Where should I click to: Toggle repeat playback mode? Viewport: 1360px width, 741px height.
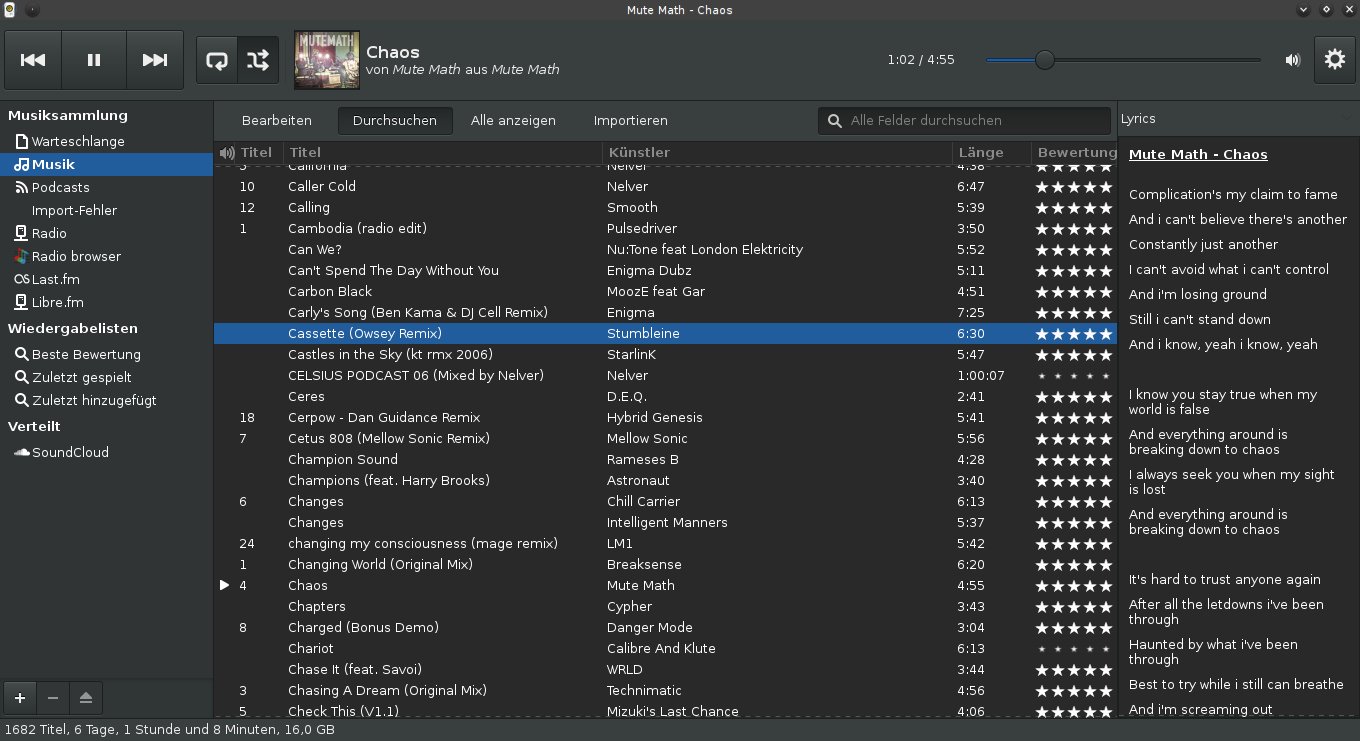216,60
